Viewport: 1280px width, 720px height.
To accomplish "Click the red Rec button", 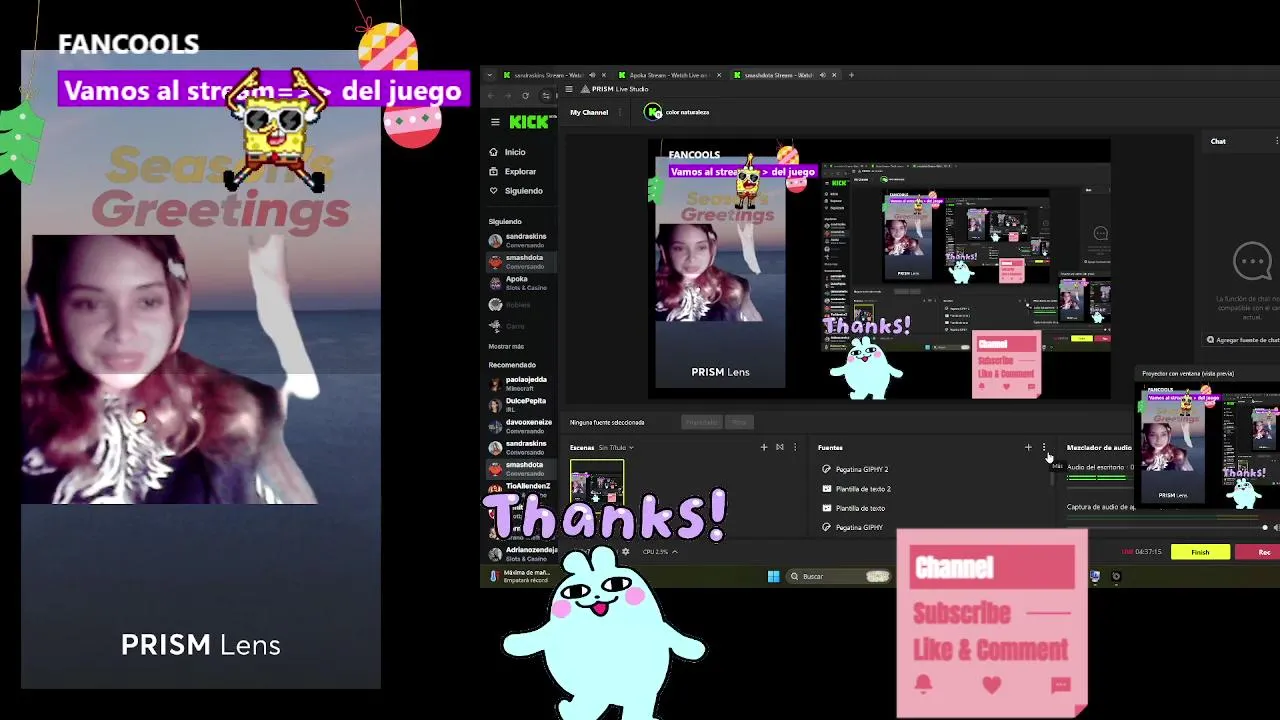I will coord(1258,552).
